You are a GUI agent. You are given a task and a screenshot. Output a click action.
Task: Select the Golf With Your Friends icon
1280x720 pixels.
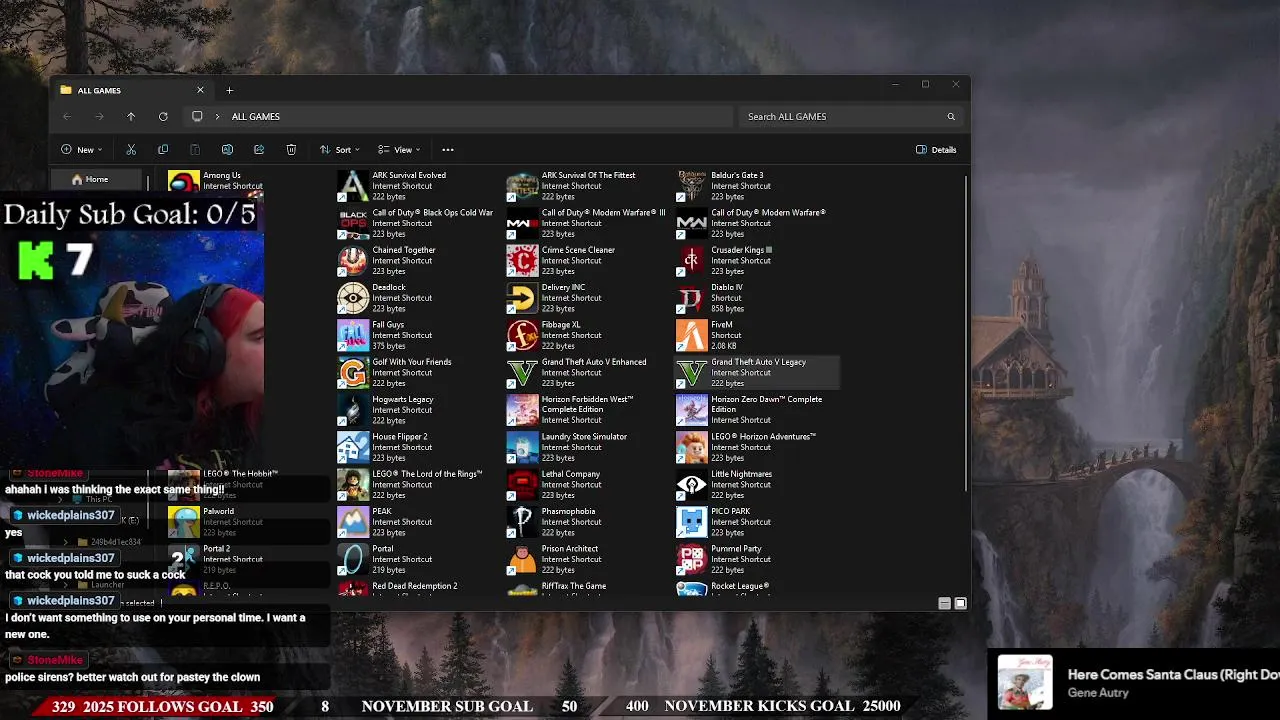[x=352, y=373]
